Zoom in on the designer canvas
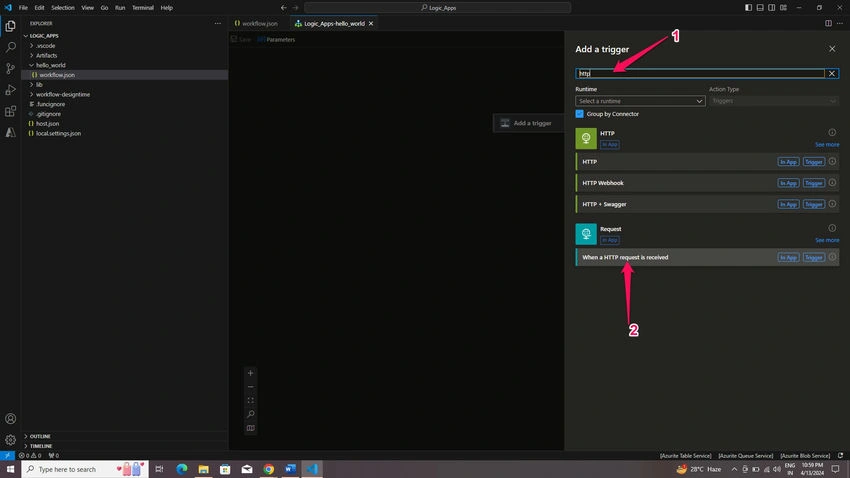The image size is (850, 478). click(x=250, y=373)
